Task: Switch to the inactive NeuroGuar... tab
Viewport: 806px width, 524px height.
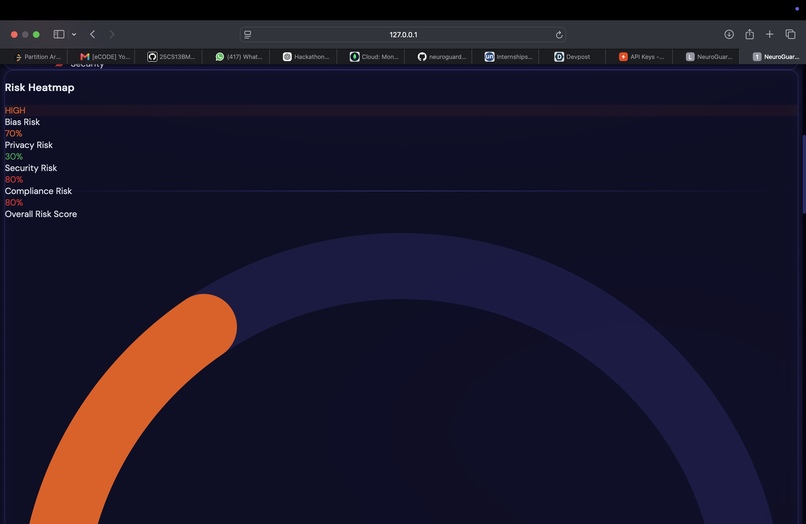Action: coord(706,57)
